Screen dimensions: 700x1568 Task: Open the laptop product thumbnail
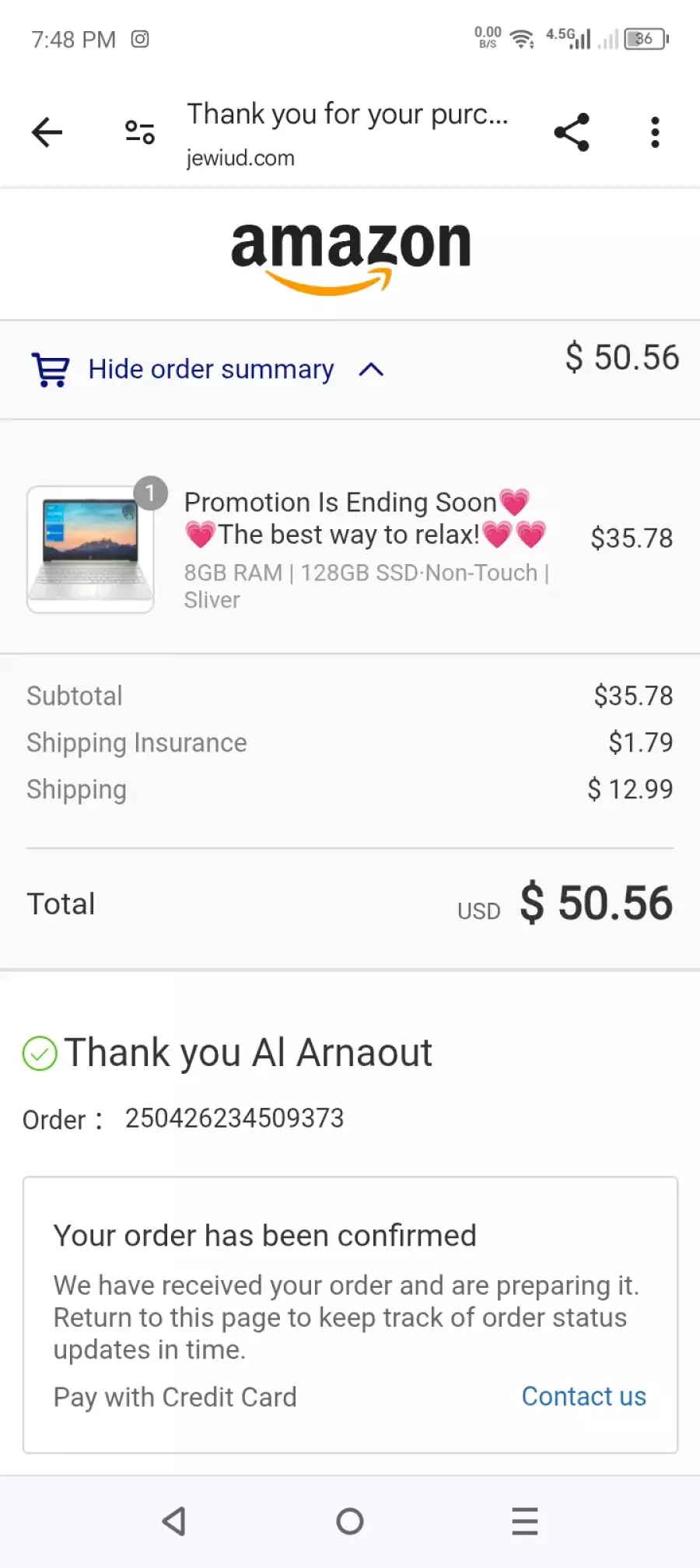tap(90, 549)
